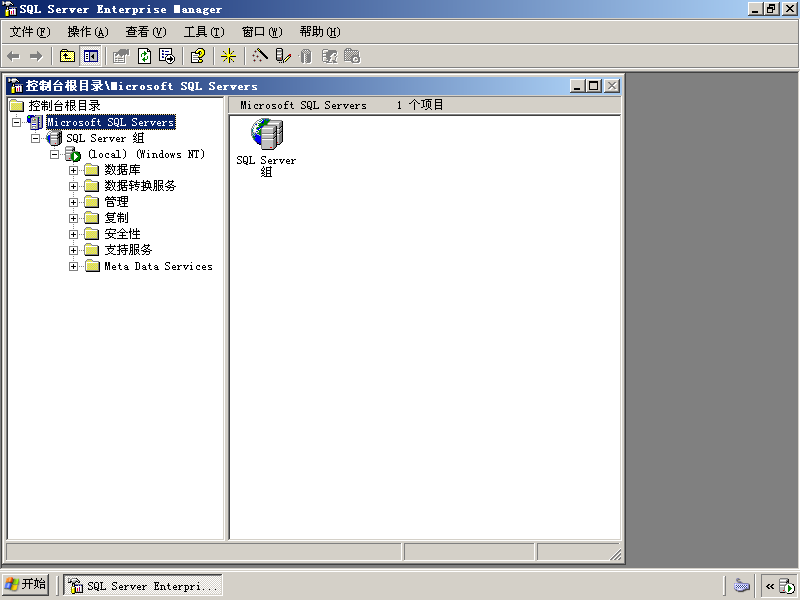
Task: Click the 管理 folder icon
Action: point(91,202)
